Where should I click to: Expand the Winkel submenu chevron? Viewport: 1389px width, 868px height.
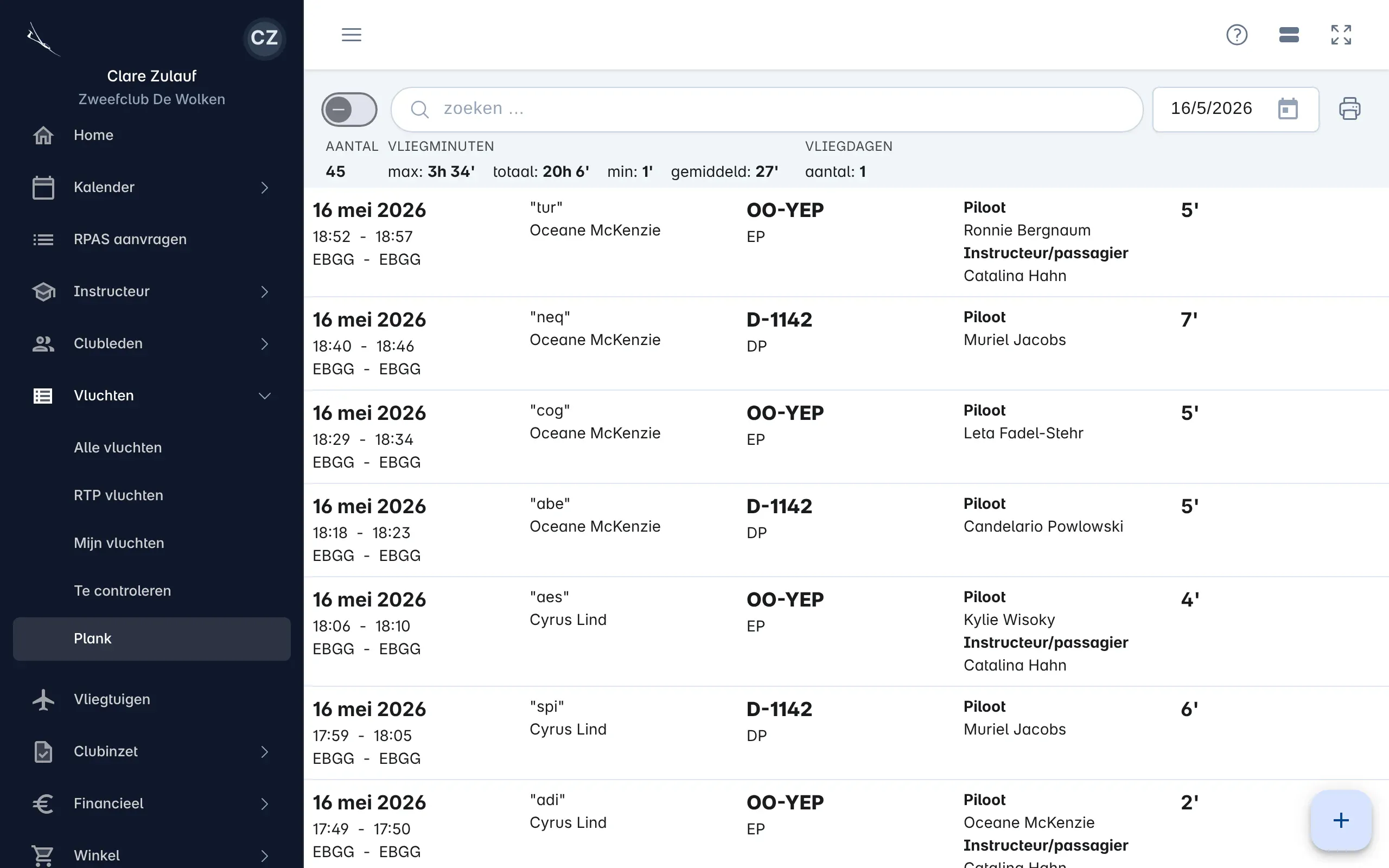tap(264, 856)
